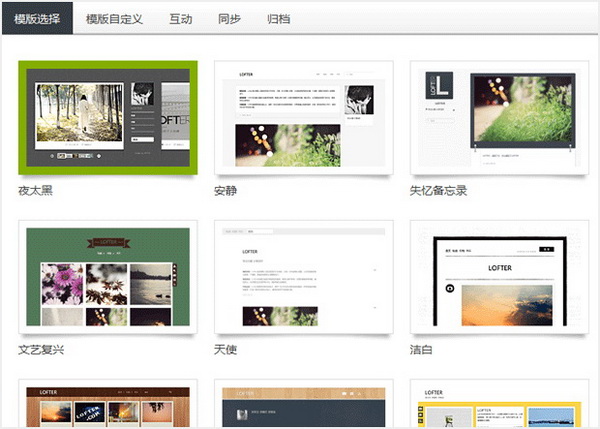
Task: Click the 夜太黑 template name label
Action: coord(35,191)
